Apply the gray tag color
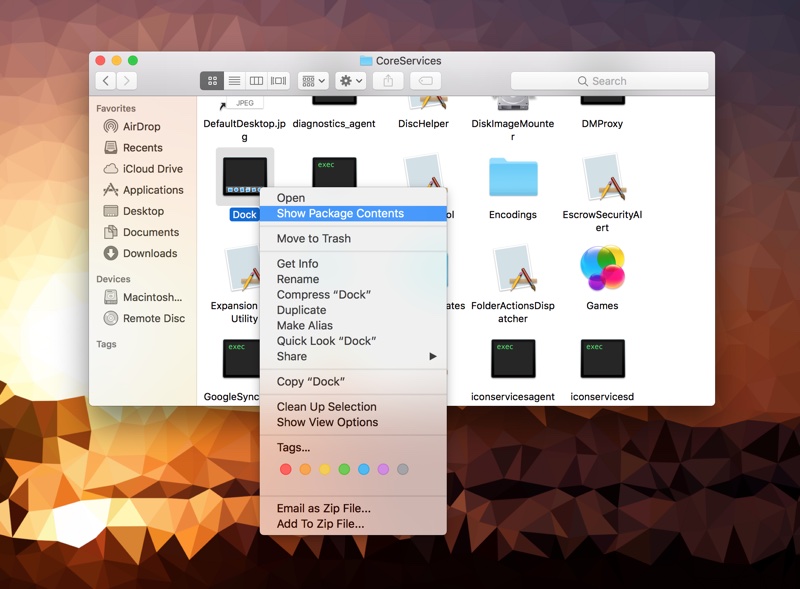The width and height of the screenshot is (800, 589). [403, 469]
